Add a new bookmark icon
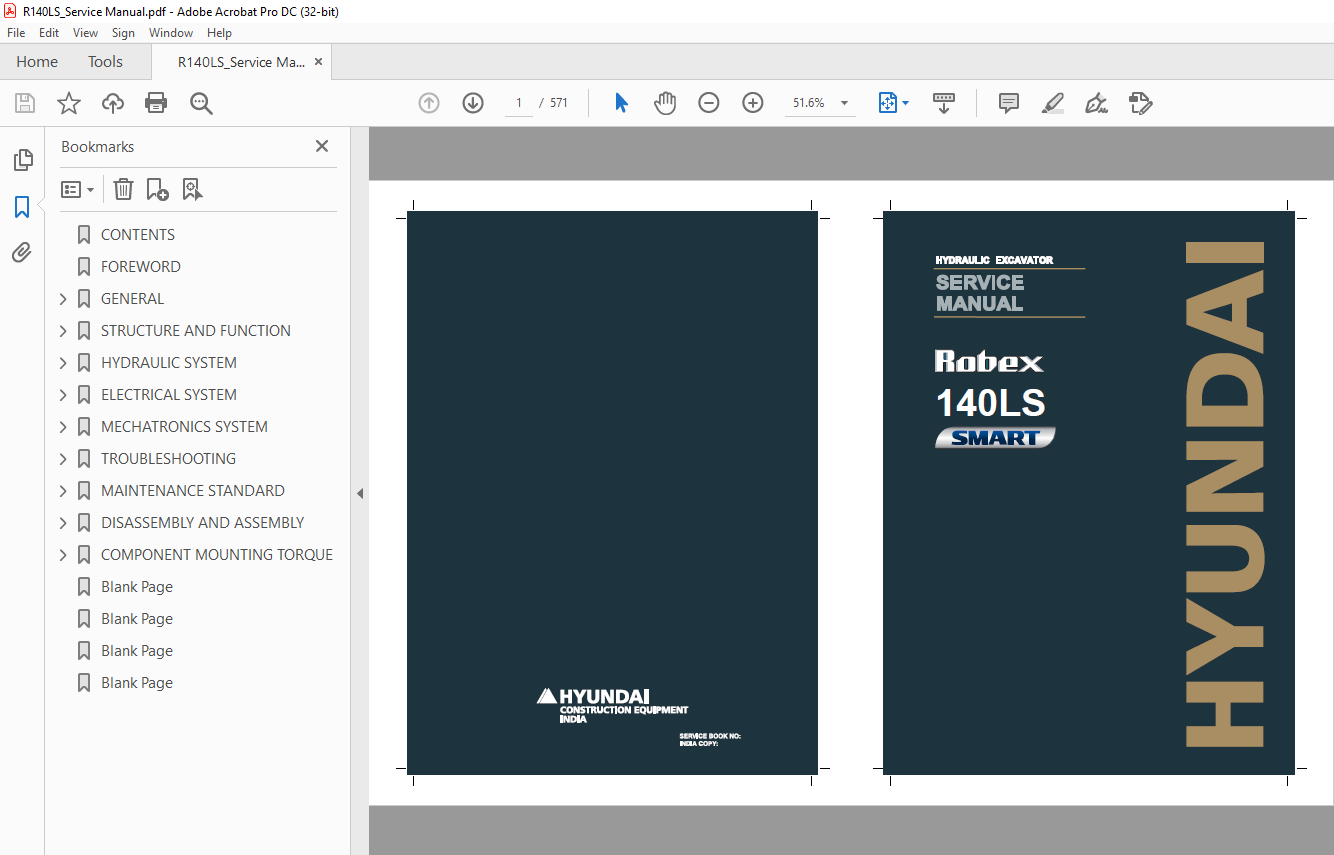1334x855 pixels. pos(157,189)
